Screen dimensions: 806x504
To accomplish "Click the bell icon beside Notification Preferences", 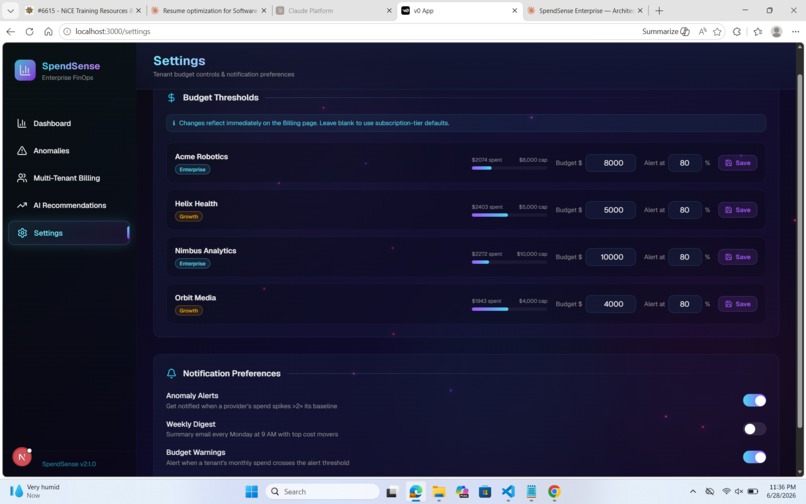I will [171, 373].
